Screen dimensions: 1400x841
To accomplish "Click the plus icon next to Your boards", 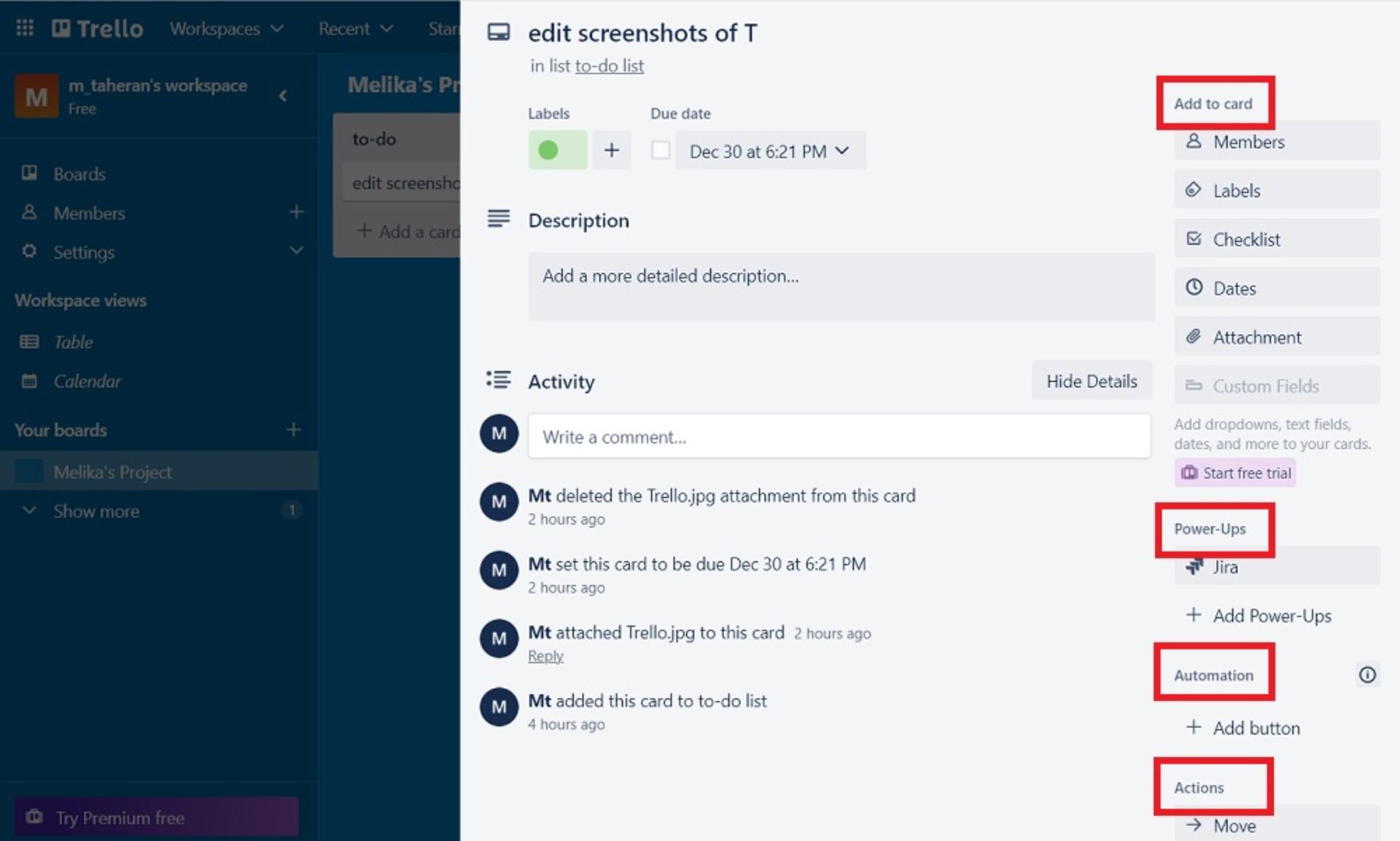I will coord(293,430).
